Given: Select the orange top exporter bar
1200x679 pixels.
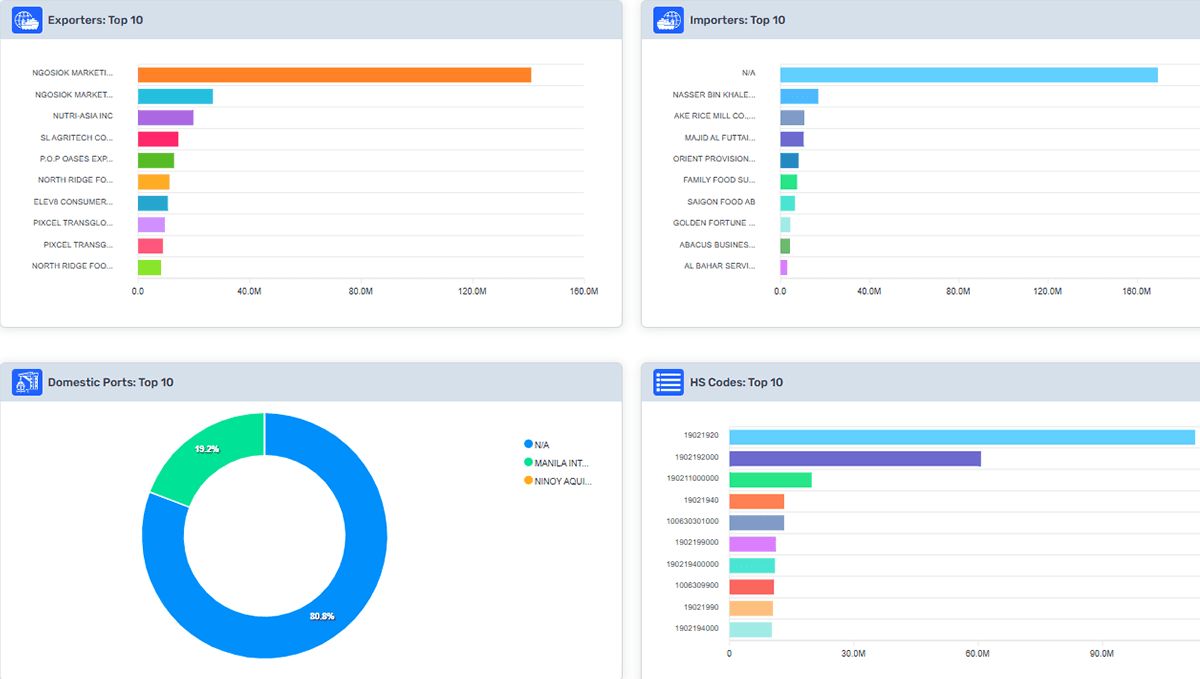Looking at the screenshot, I should coord(334,75).
